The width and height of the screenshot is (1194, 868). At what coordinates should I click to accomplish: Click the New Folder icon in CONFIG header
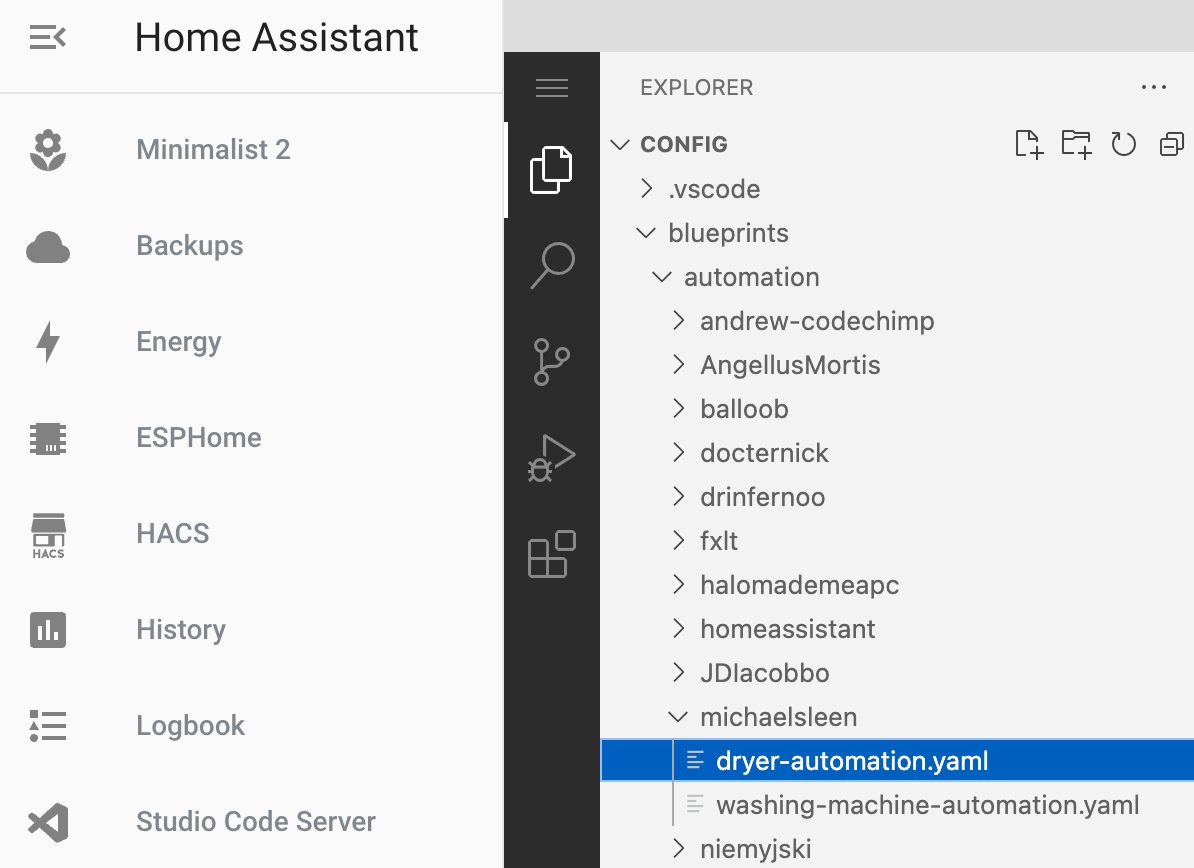[x=1077, y=144]
